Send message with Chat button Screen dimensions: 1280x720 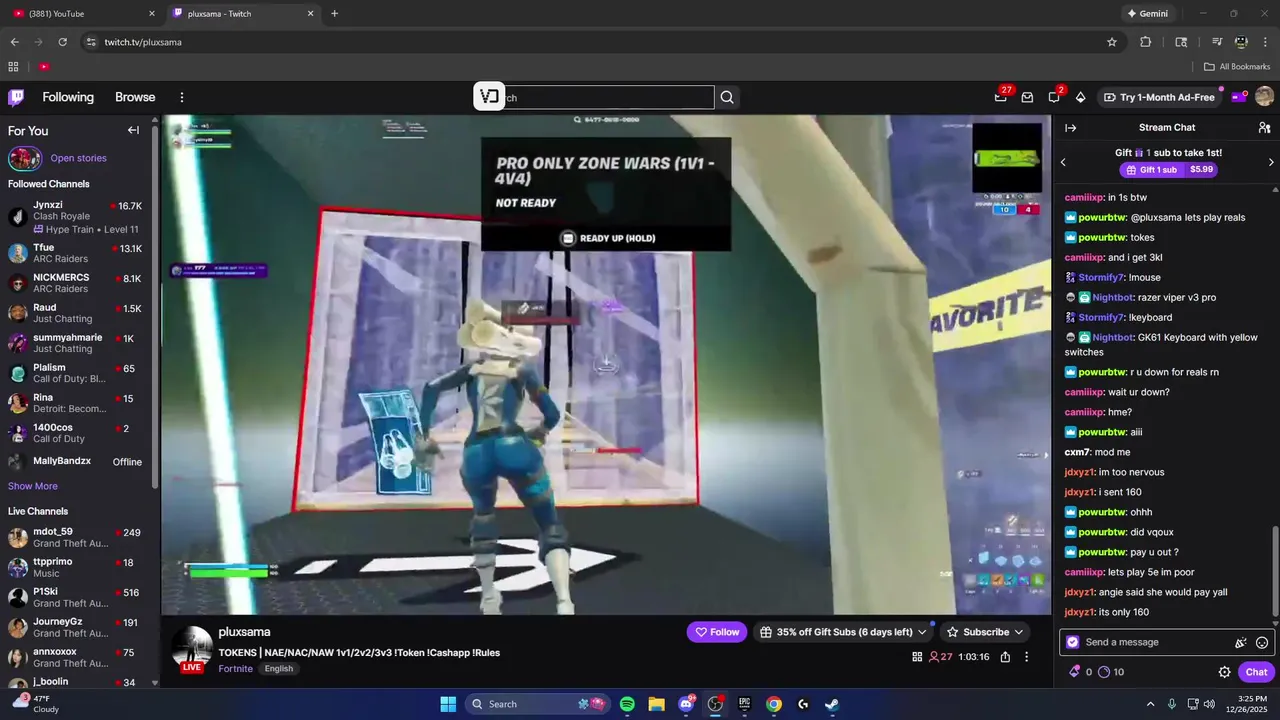1256,672
